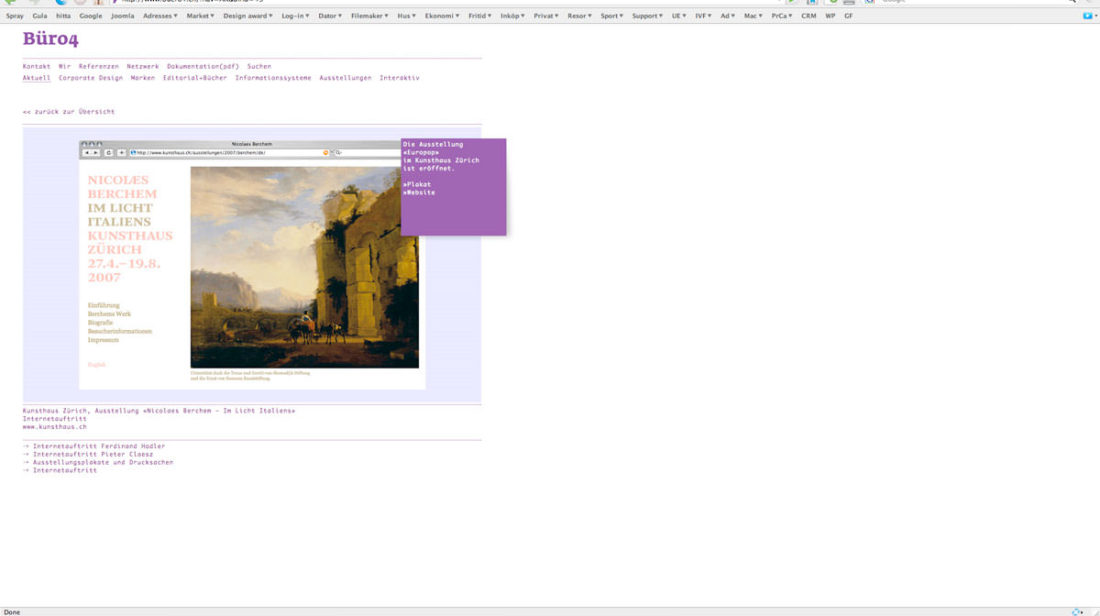This screenshot has height=616, width=1100.
Task: Open Internetauftritt Ferdinand Hodler link
Action: click(94, 446)
